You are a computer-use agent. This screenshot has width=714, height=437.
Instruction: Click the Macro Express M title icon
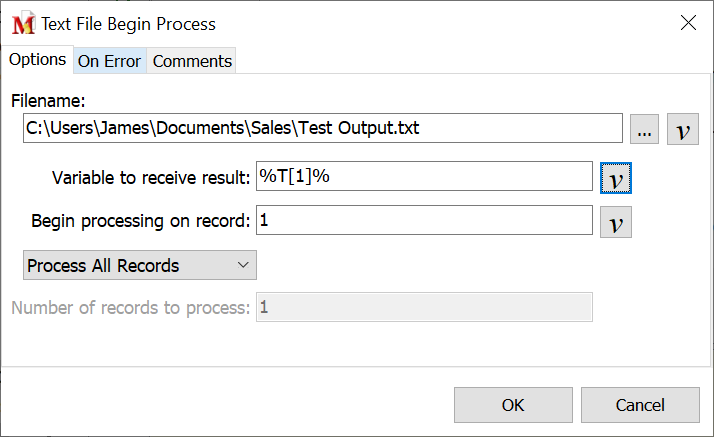click(23, 23)
